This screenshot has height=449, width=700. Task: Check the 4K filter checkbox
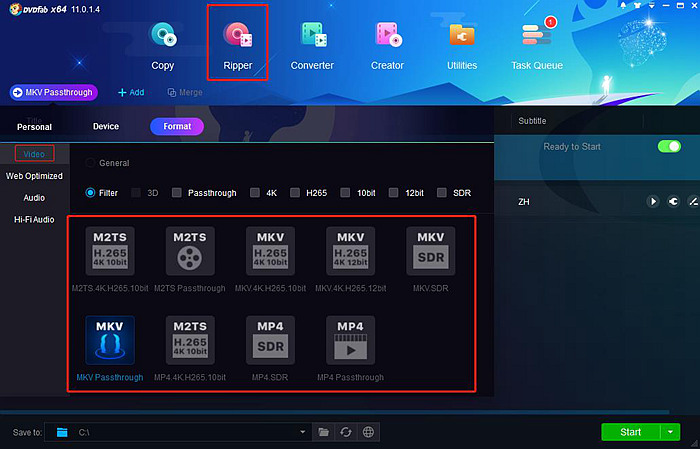click(255, 193)
